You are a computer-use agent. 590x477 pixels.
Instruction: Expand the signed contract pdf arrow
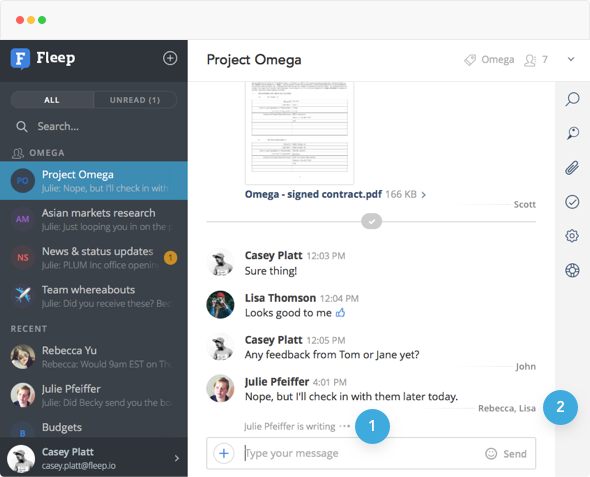(x=424, y=195)
